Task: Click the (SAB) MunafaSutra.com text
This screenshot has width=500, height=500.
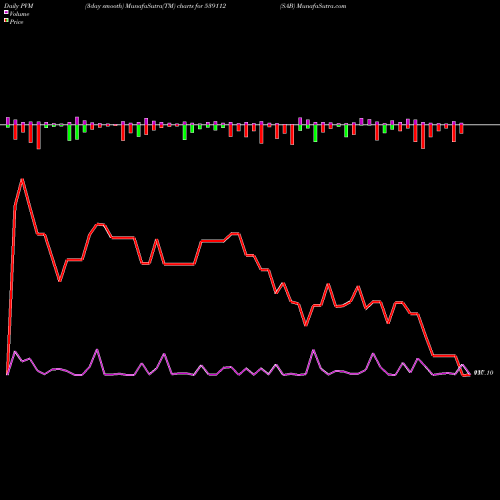Action: (x=313, y=6)
